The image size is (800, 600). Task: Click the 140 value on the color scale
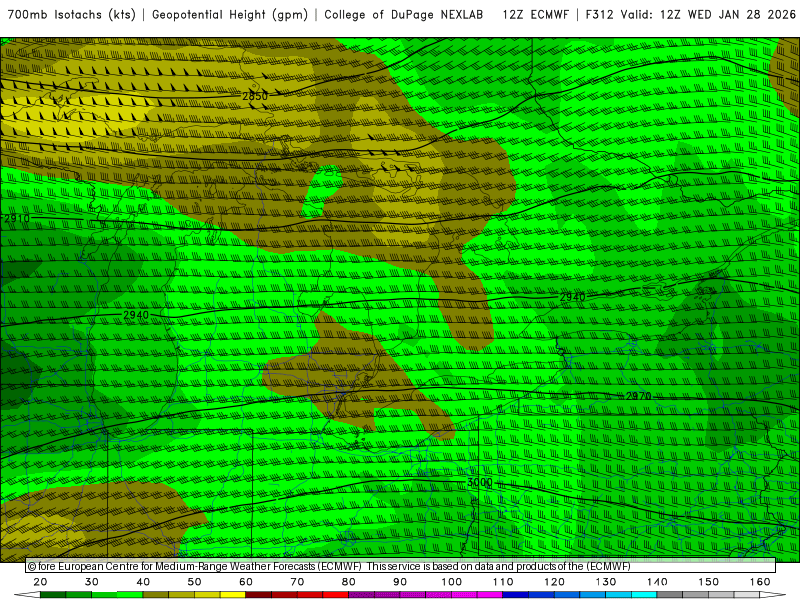[657, 582]
